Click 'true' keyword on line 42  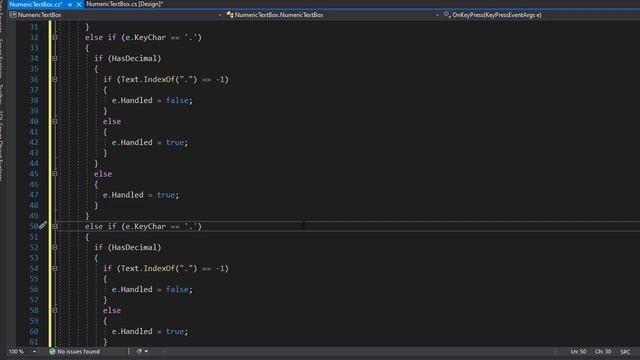point(175,142)
